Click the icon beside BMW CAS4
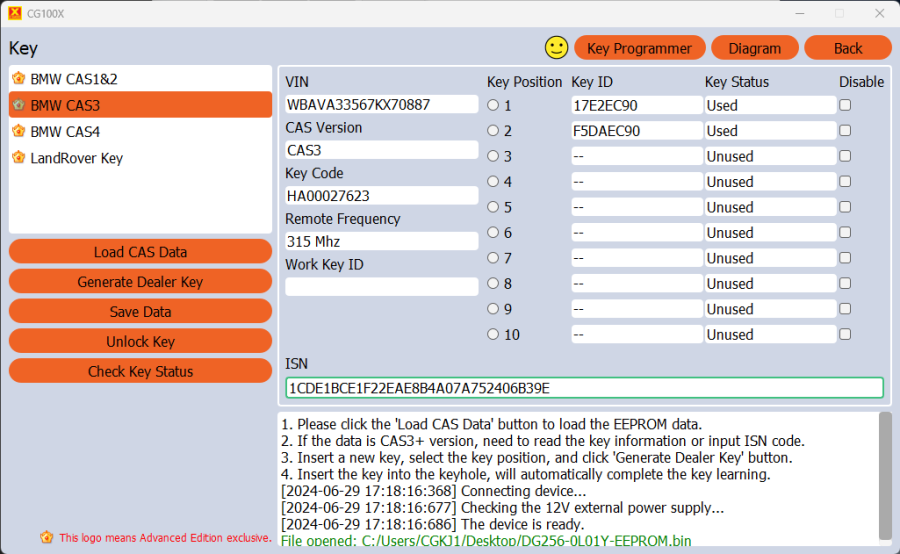The image size is (900, 554). 18,131
